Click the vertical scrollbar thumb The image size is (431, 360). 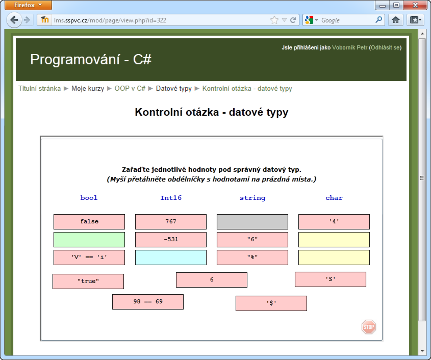click(422, 179)
